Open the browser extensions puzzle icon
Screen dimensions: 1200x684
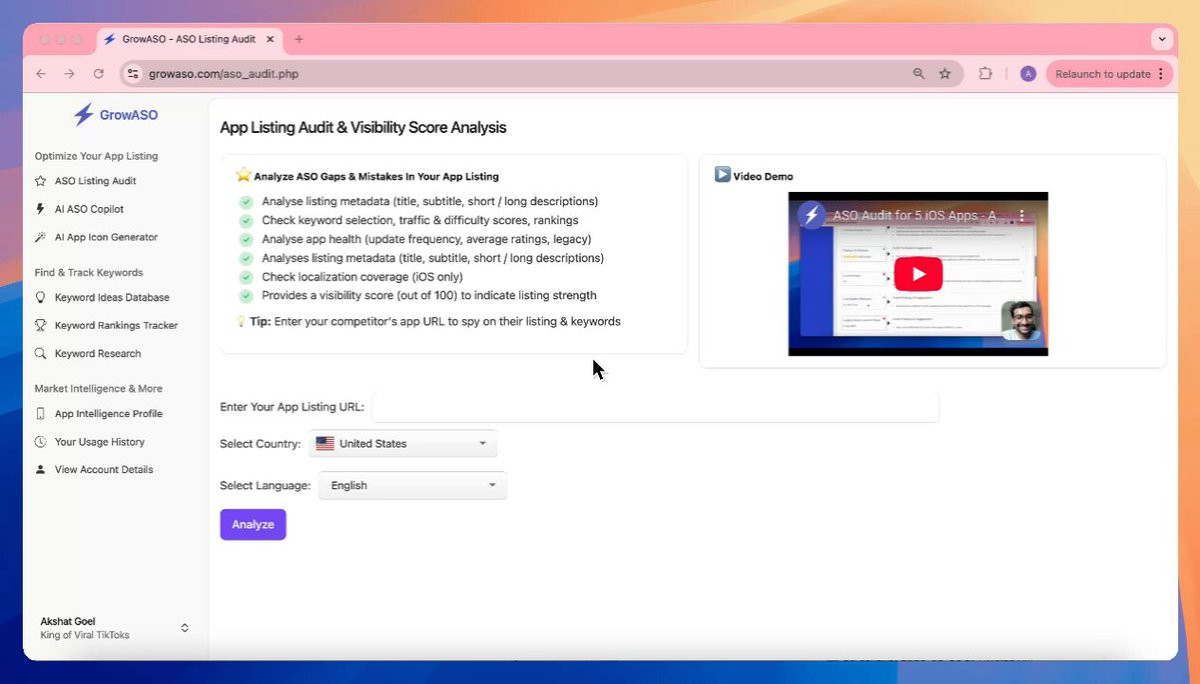pos(986,74)
